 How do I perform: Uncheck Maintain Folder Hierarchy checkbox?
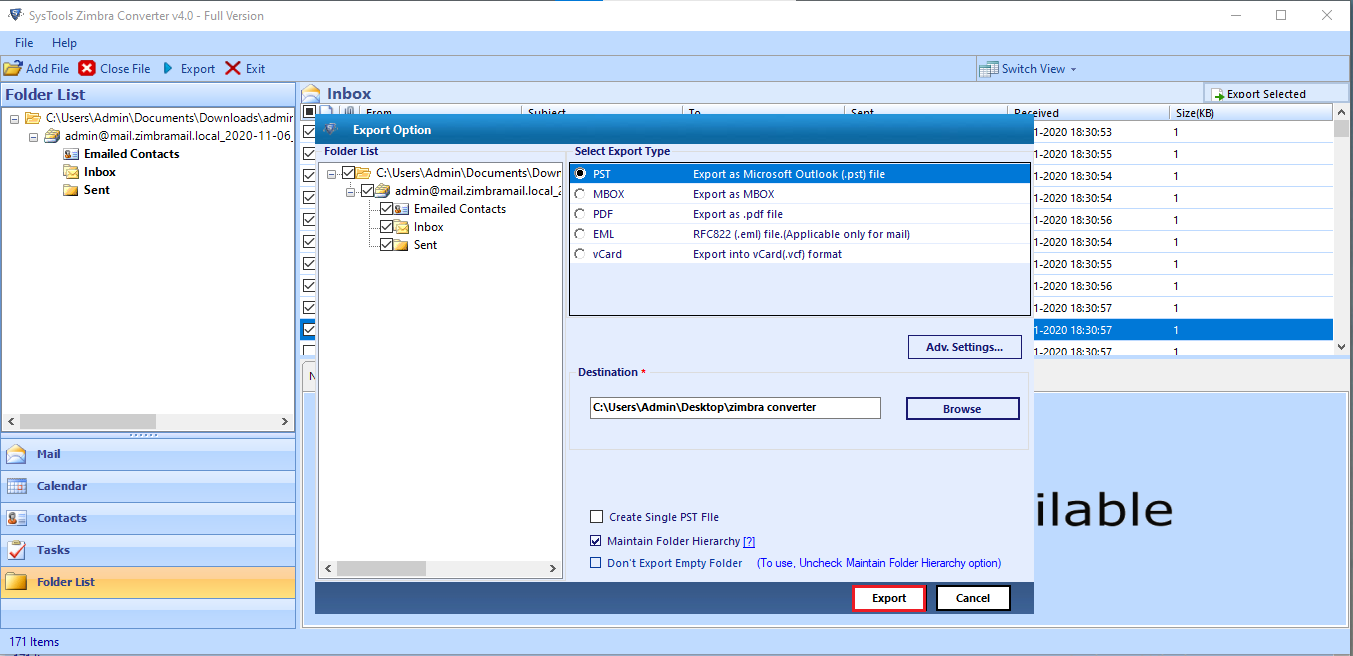(x=597, y=541)
